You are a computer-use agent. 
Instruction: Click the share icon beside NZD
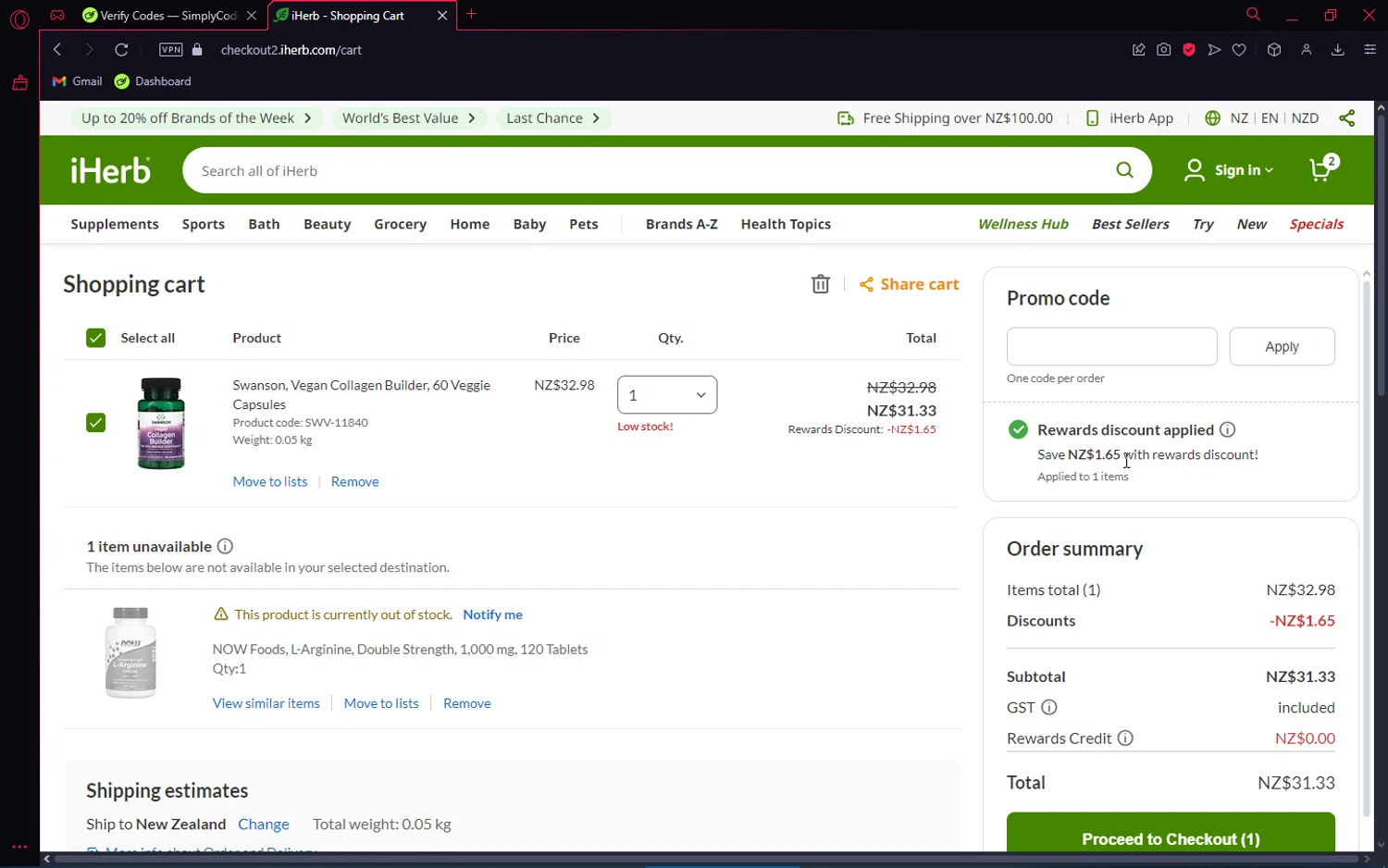(1346, 118)
